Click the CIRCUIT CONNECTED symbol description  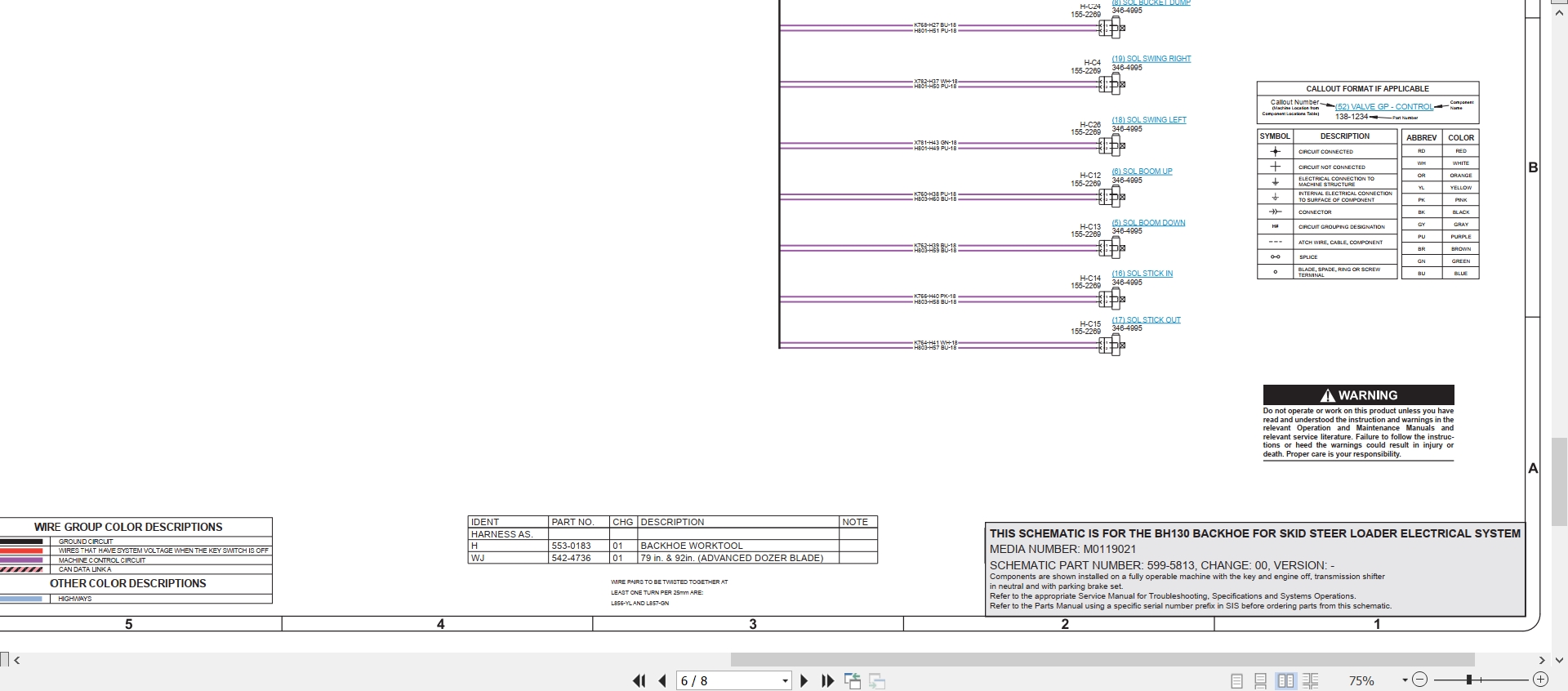tap(1325, 152)
